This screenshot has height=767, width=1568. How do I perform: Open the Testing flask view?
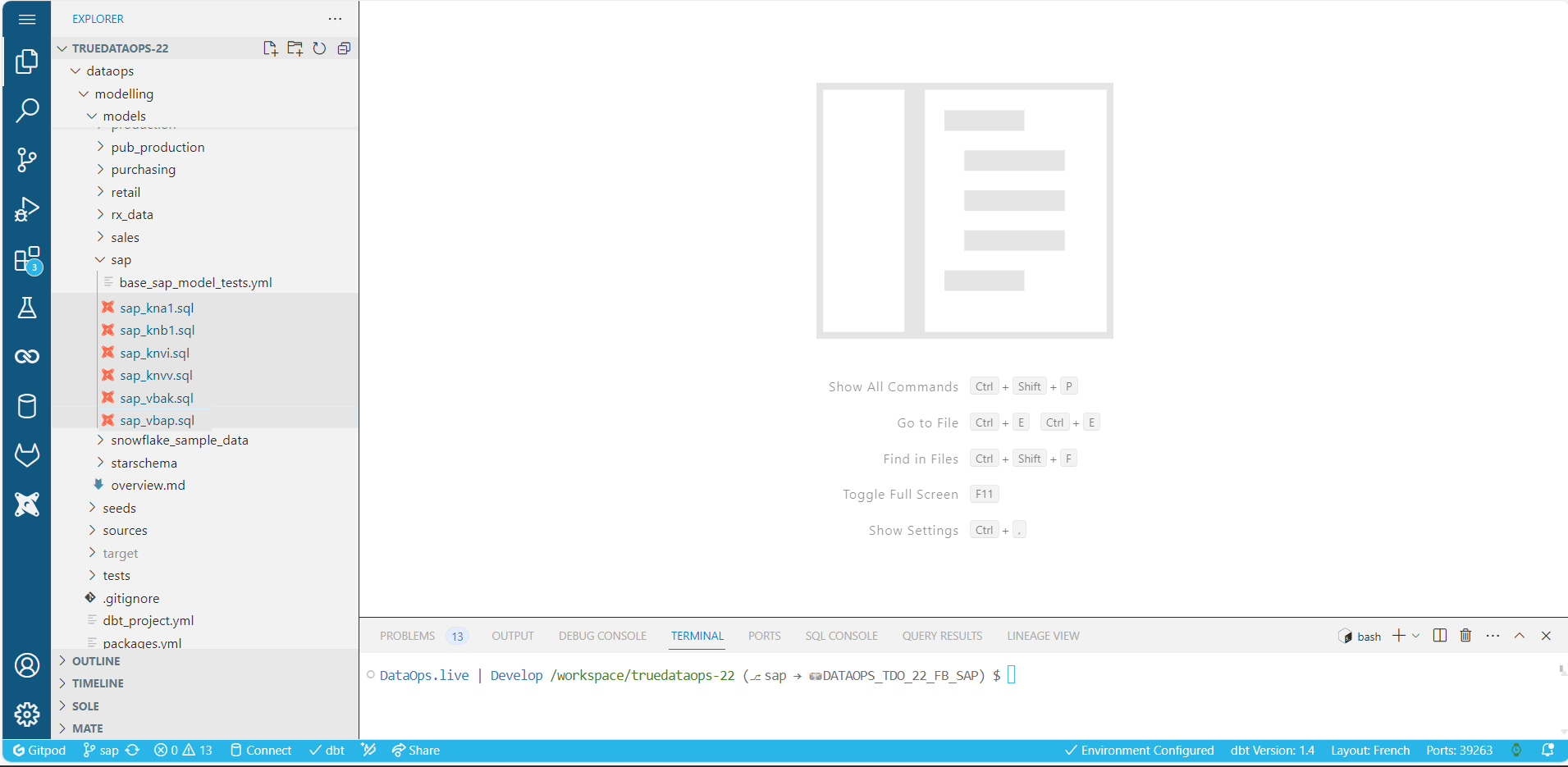[27, 308]
